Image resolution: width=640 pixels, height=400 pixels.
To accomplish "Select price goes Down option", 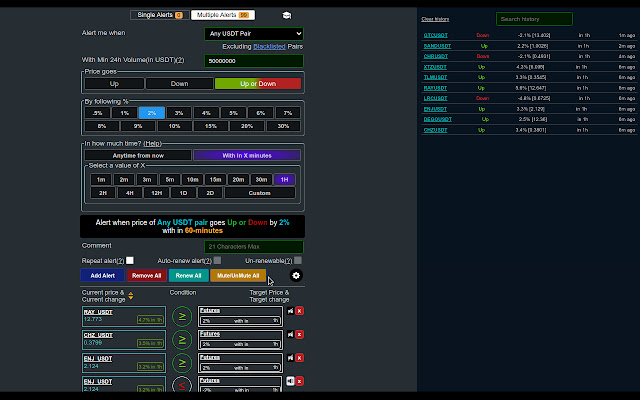I will coord(179,84).
